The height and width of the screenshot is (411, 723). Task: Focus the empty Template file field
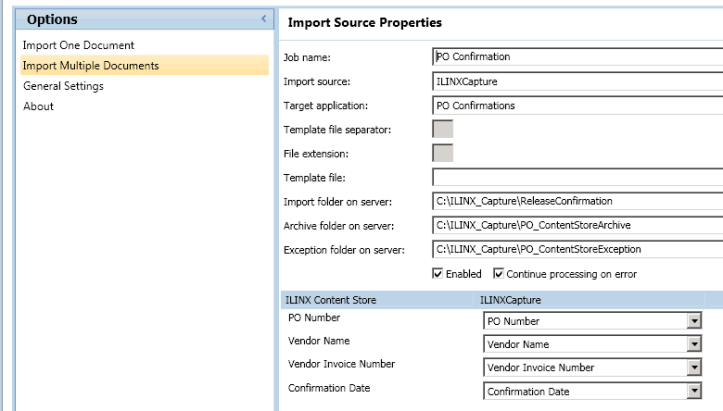(576, 177)
